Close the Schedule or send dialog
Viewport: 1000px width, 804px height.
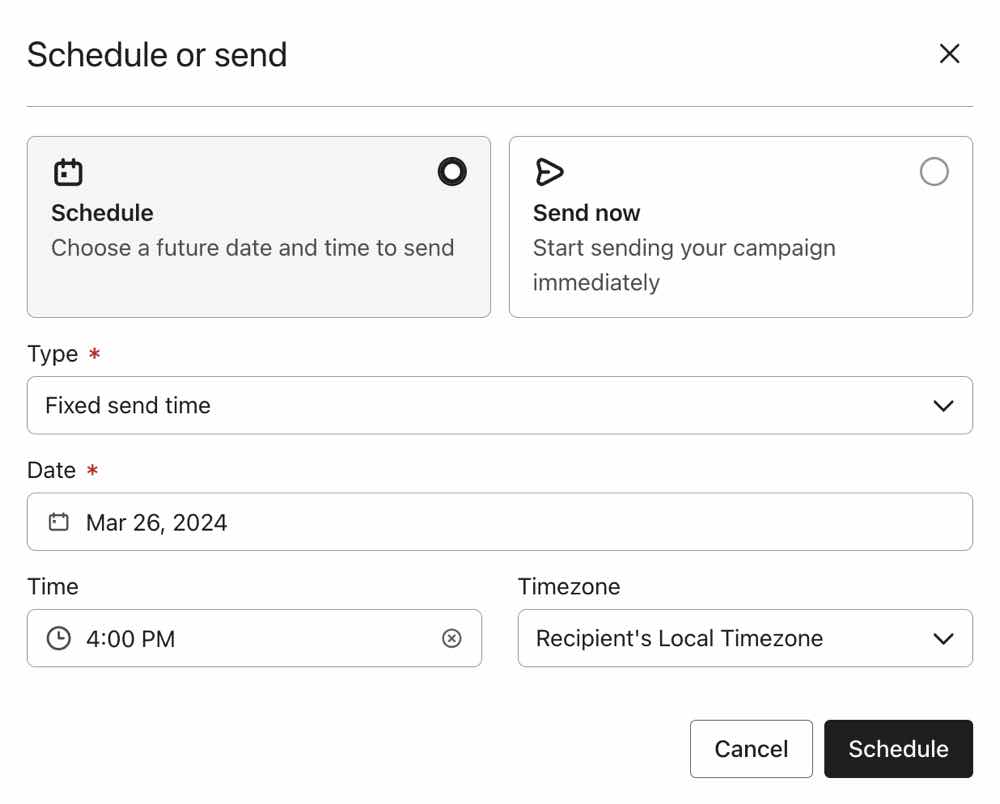pyautogui.click(x=949, y=54)
